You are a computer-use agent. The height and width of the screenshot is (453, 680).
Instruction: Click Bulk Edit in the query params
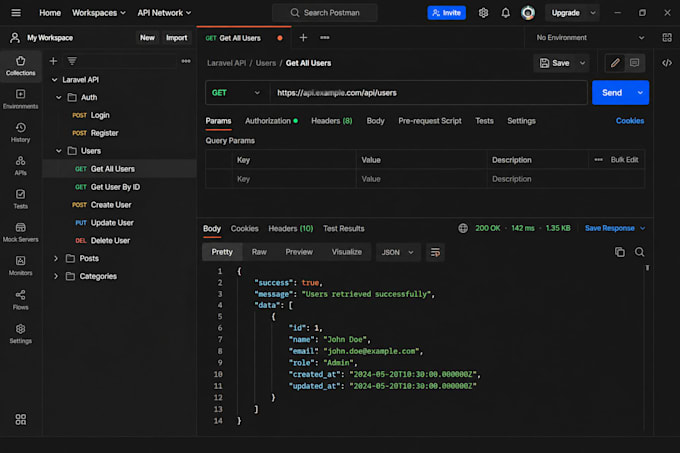click(x=624, y=160)
